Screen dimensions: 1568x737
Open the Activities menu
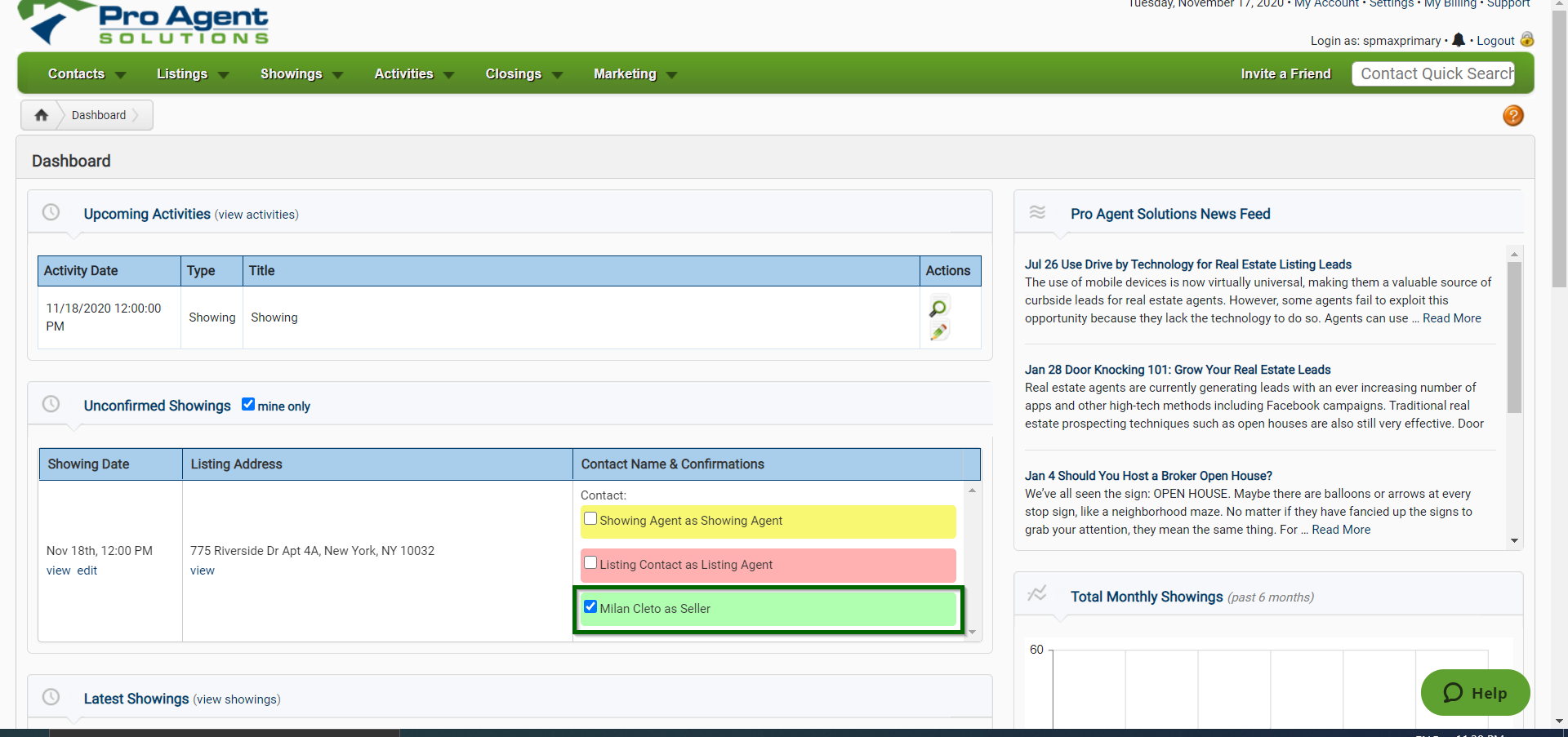coord(403,73)
